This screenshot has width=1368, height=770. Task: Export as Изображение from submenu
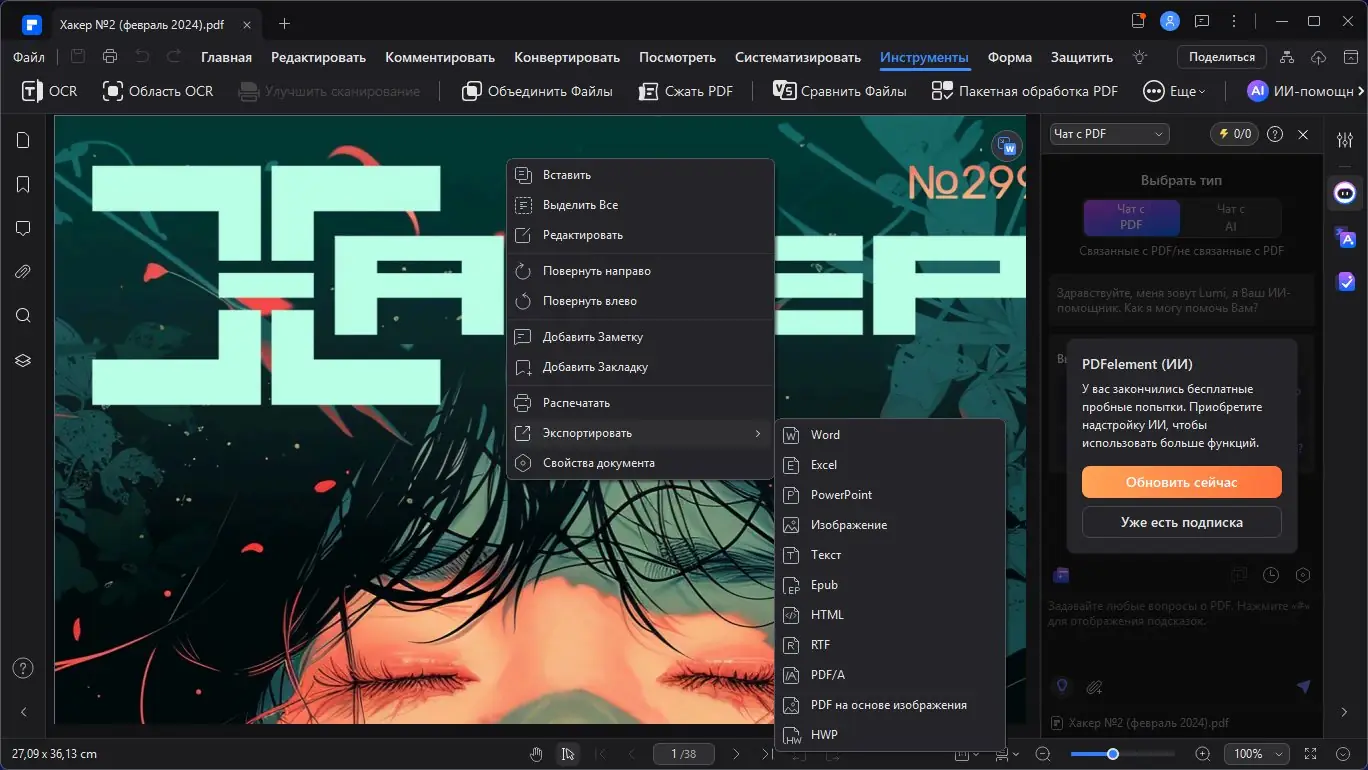click(x=890, y=525)
